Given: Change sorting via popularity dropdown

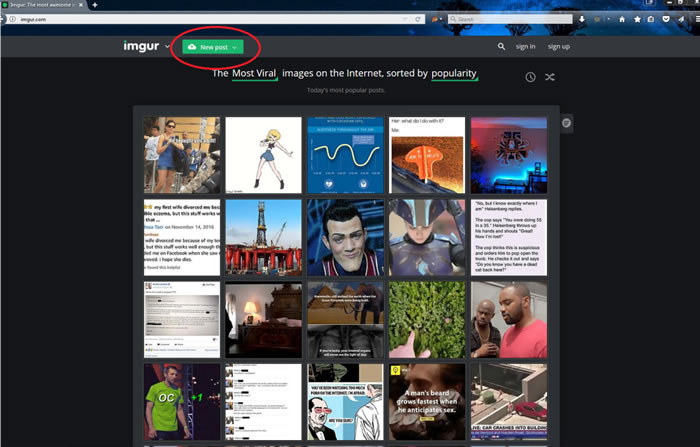Looking at the screenshot, I should (x=454, y=74).
